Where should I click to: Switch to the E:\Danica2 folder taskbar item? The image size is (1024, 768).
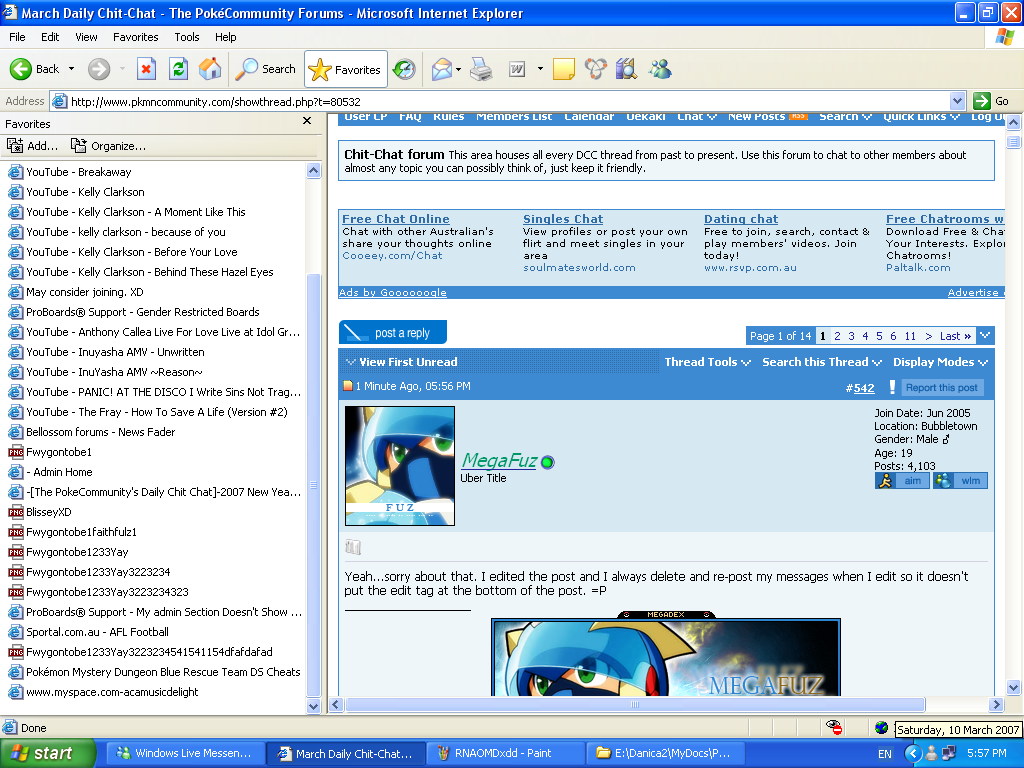tap(663, 754)
